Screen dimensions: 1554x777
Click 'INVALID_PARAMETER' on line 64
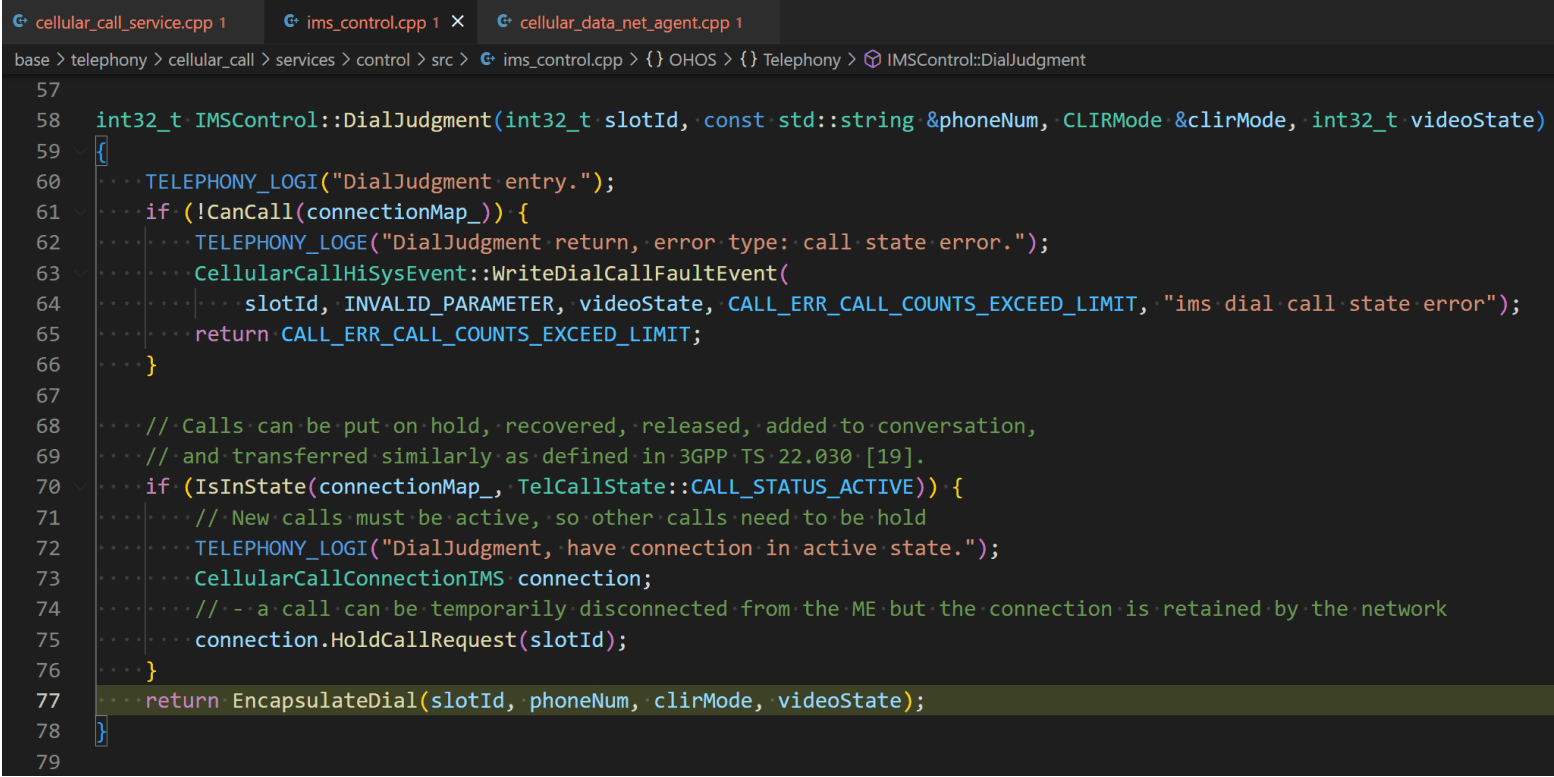pos(449,304)
